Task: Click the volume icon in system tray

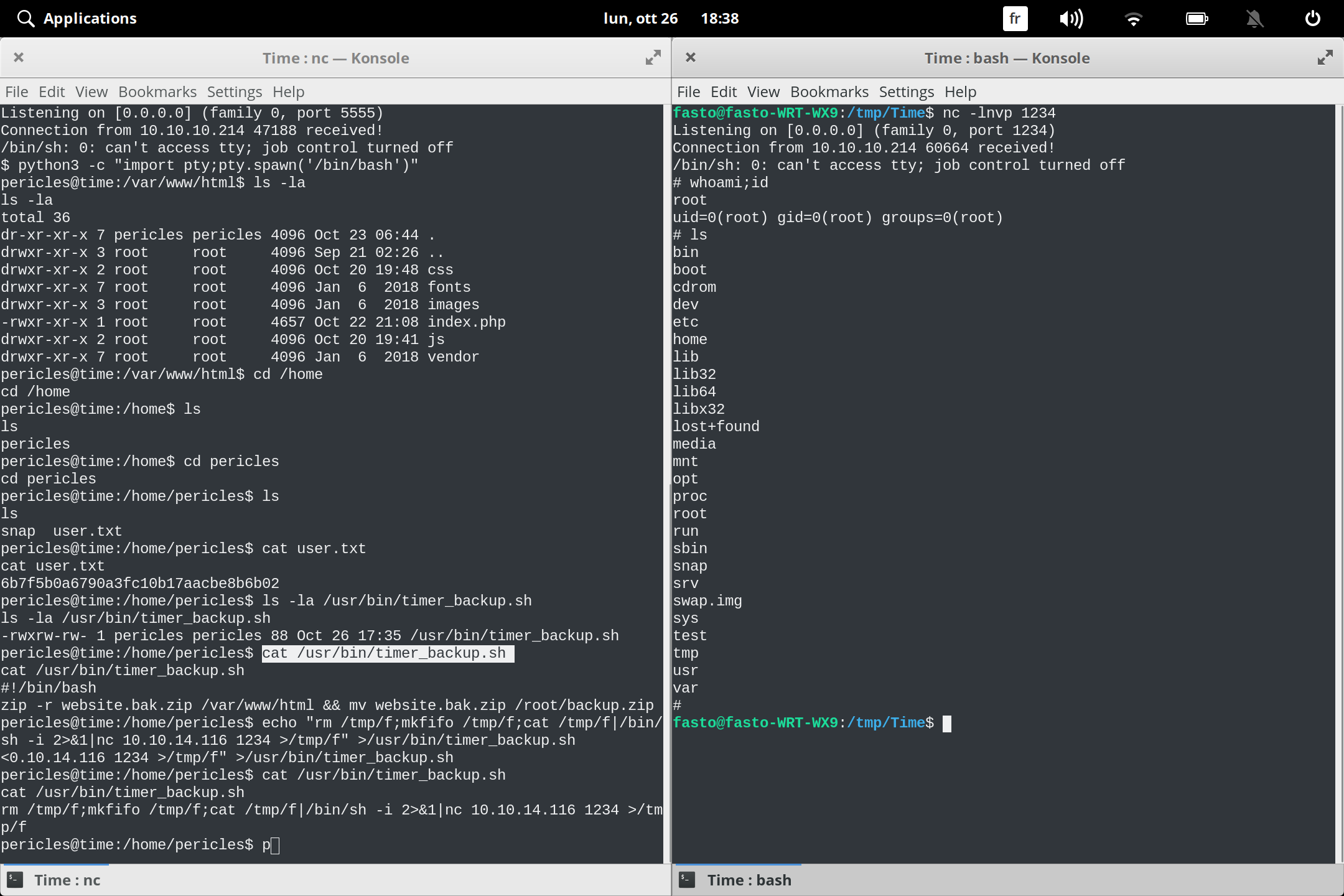Action: (x=1071, y=18)
